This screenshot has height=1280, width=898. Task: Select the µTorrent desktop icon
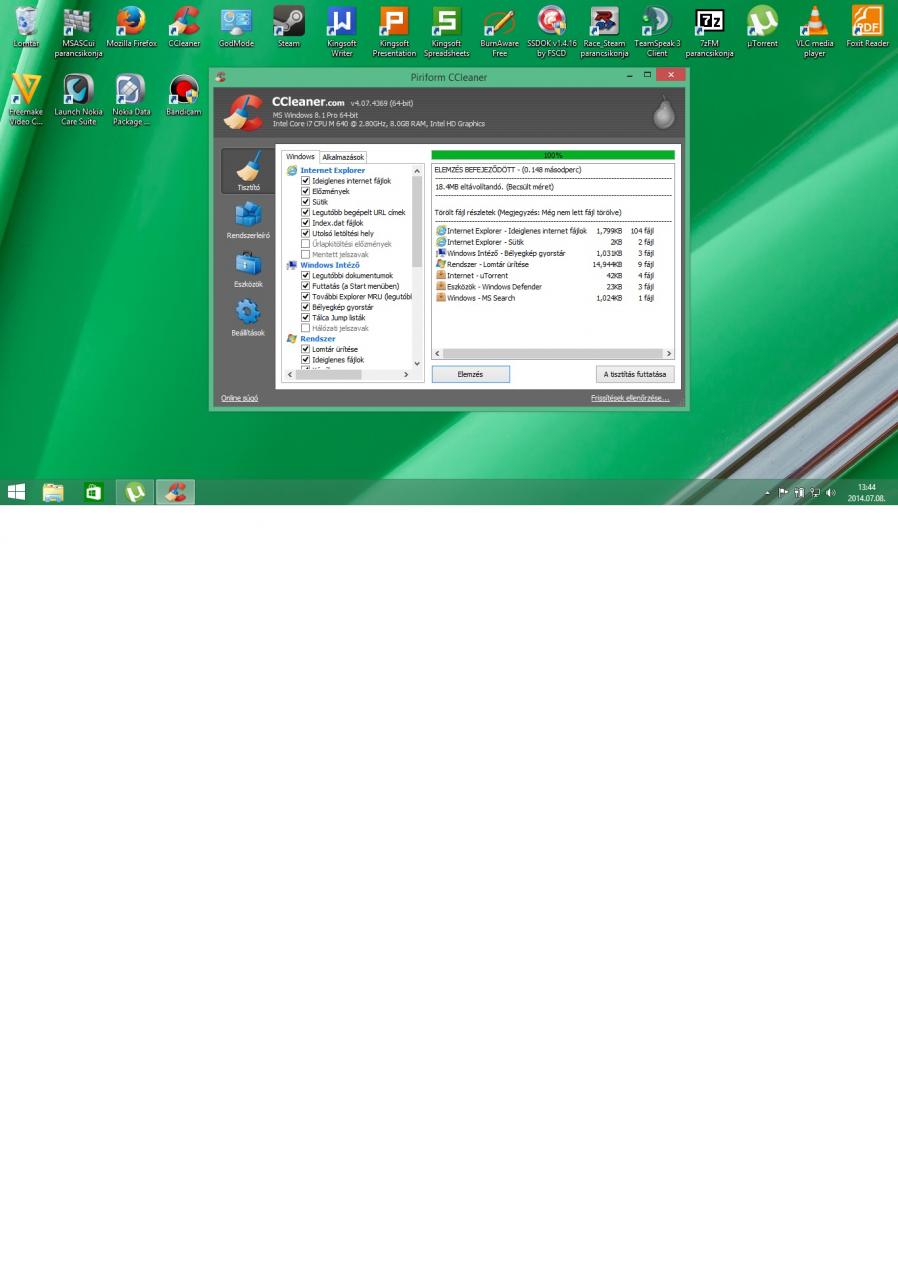(762, 27)
